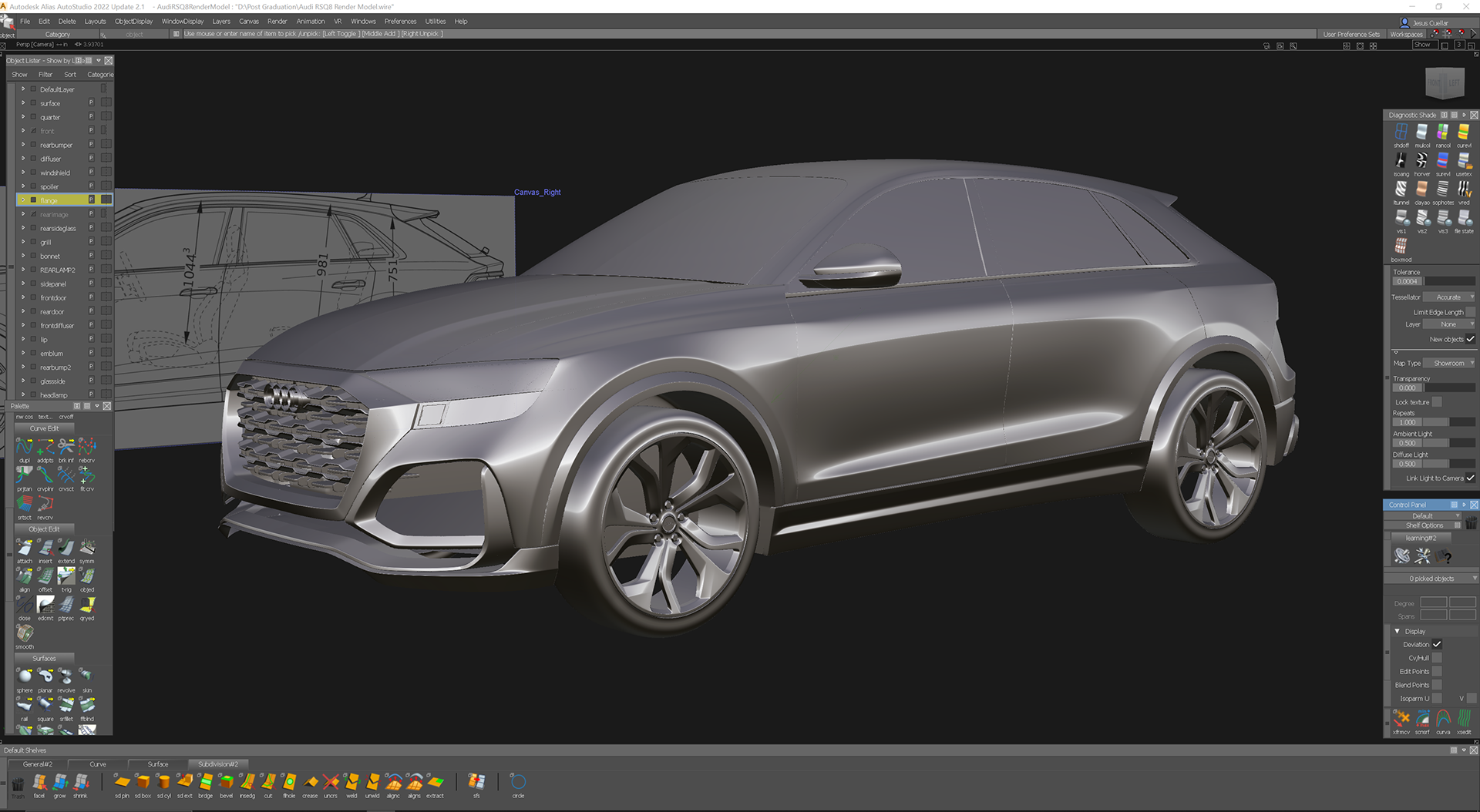1480x812 pixels.
Task: Select the weld tool on the shelf
Action: (x=351, y=783)
